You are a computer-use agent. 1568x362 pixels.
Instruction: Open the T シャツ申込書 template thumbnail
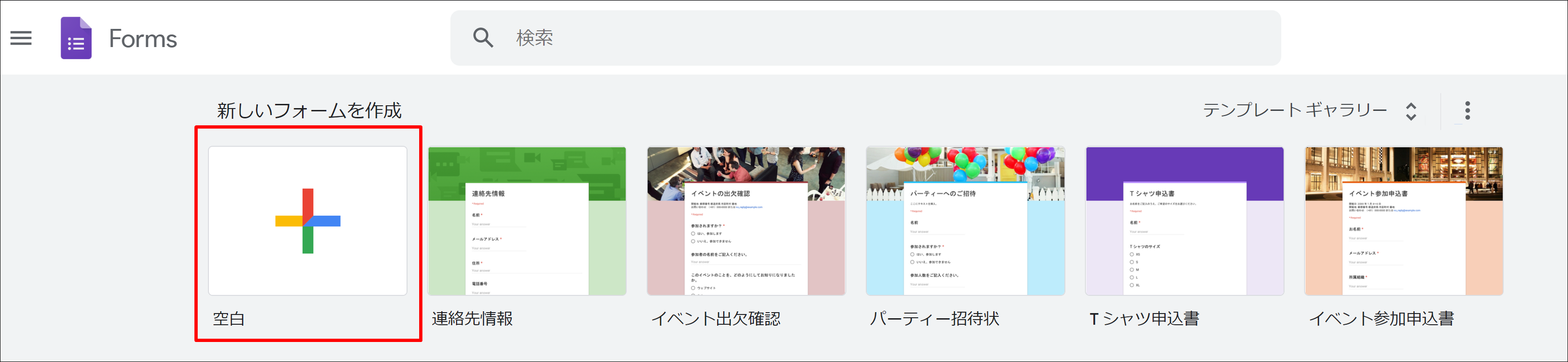[1185, 221]
